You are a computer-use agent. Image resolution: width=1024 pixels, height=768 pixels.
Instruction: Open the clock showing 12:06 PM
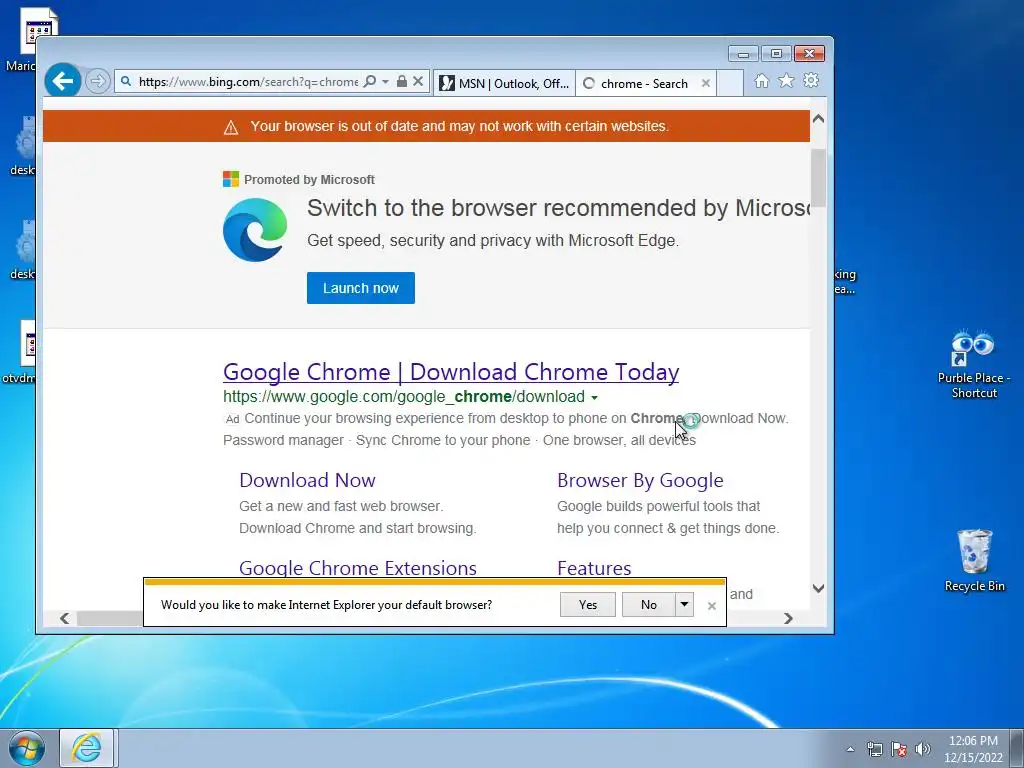(973, 749)
